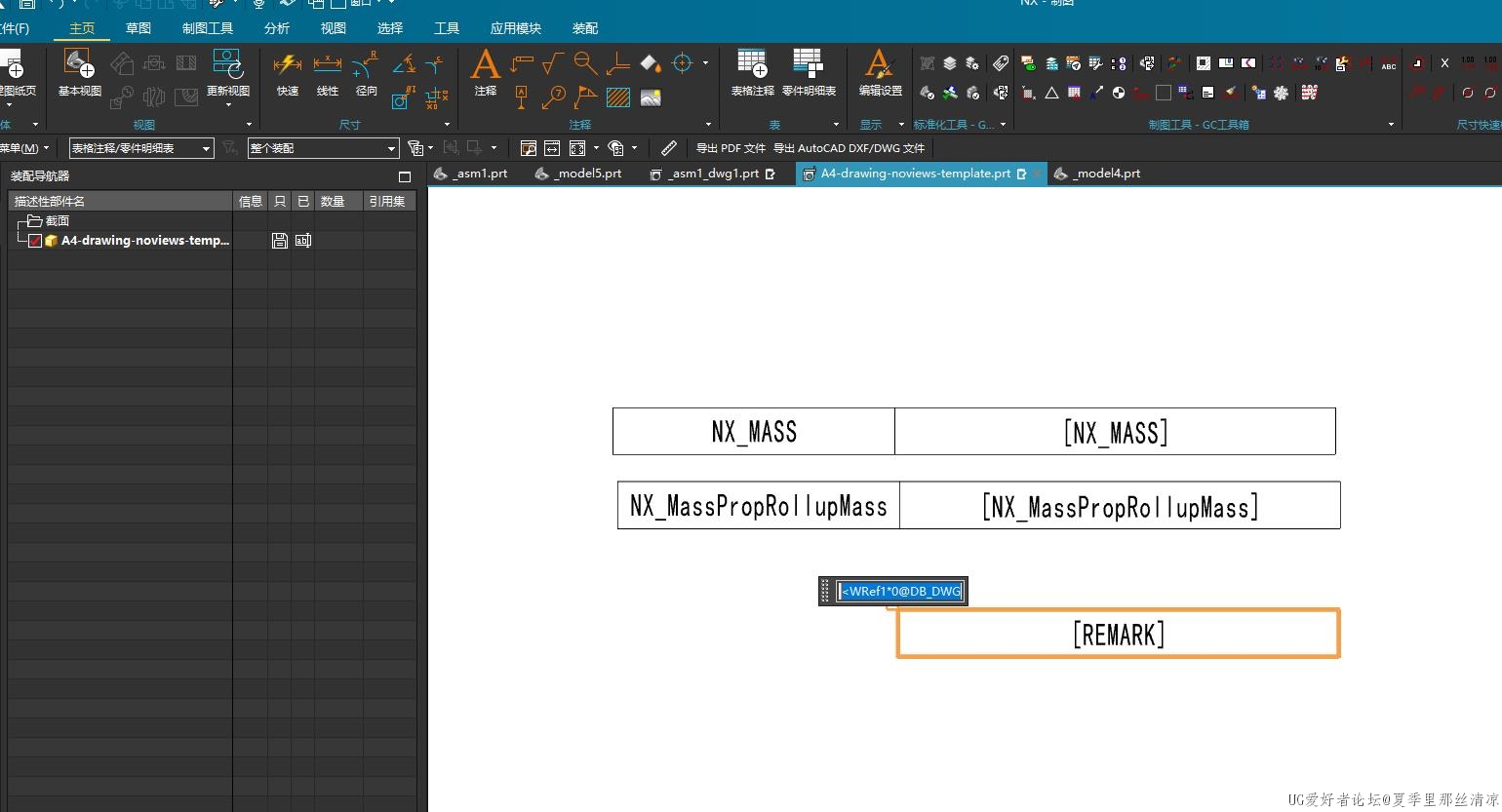Screen dimensions: 1502x812
Task: Expand the 视图 ribbon group options
Action: click(x=249, y=125)
